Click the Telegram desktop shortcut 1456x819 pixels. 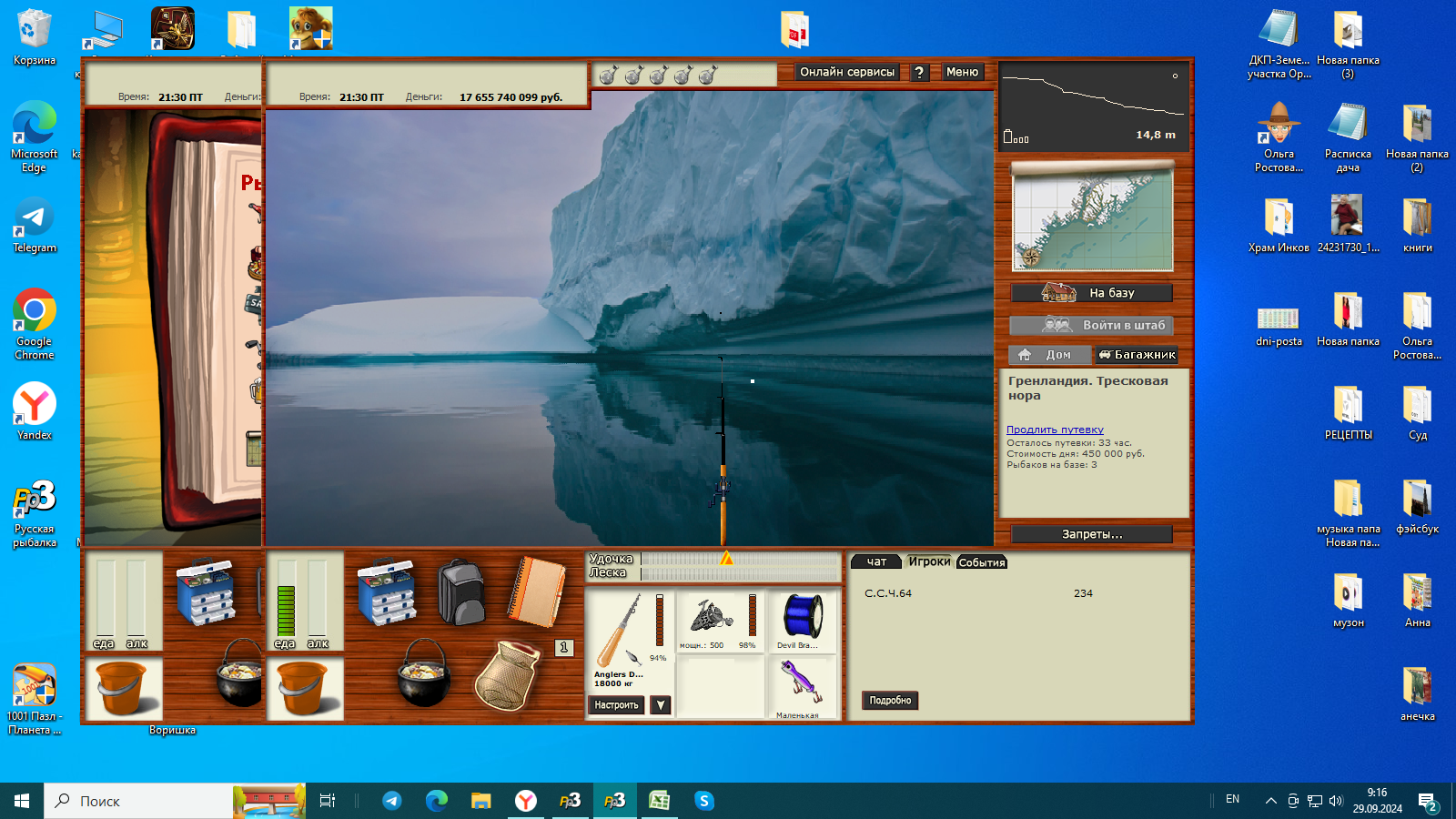(x=34, y=227)
